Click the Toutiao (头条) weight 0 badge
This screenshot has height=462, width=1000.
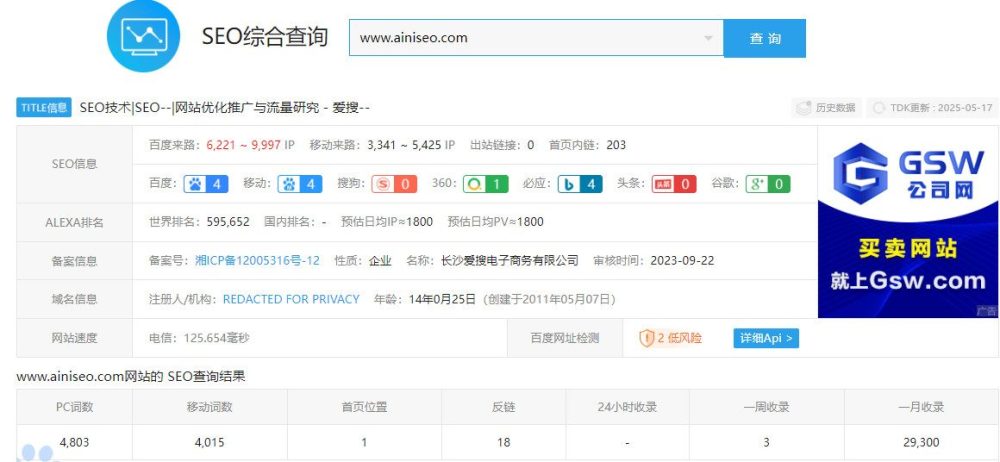coord(673,184)
